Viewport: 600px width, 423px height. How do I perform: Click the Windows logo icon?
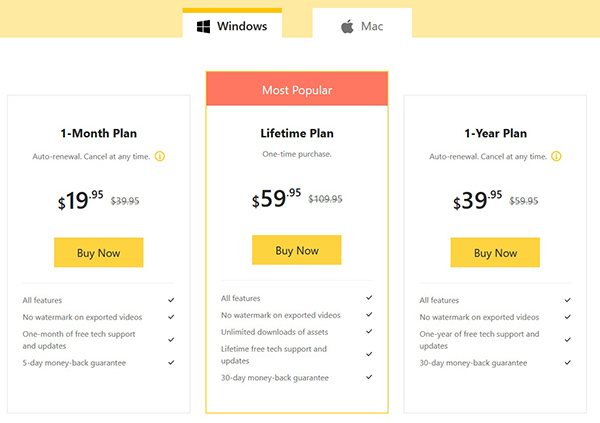[203, 26]
